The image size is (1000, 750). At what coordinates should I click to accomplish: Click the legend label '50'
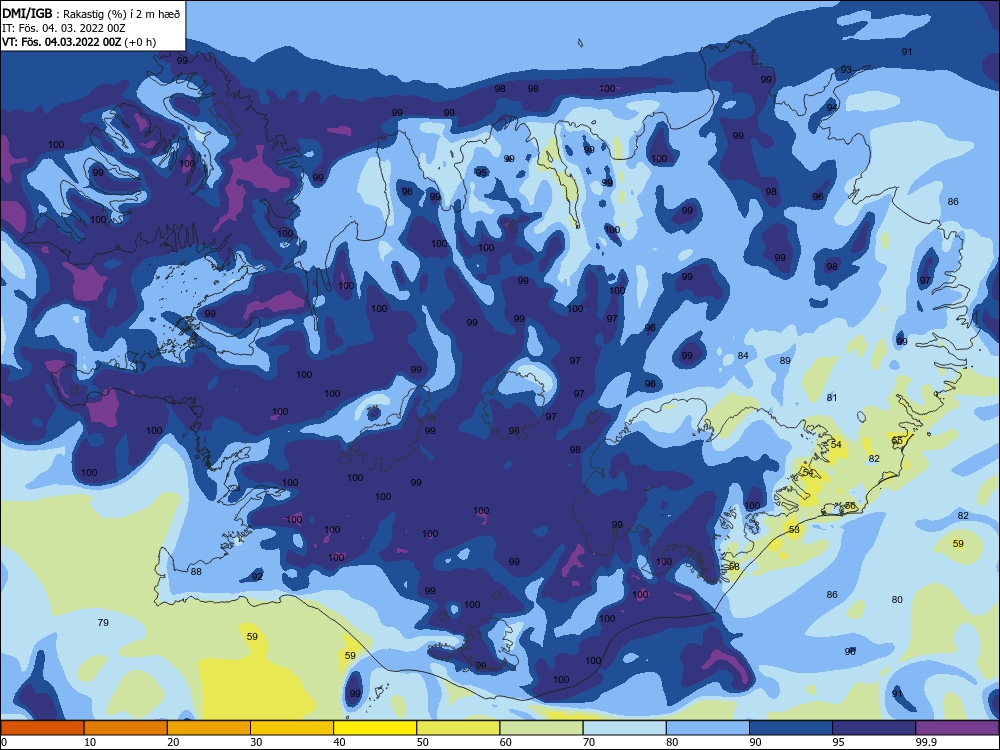tap(422, 742)
